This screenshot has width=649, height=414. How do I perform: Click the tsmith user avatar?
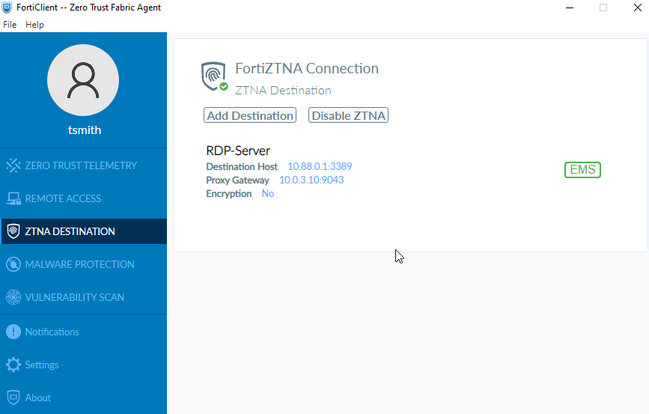point(83,80)
